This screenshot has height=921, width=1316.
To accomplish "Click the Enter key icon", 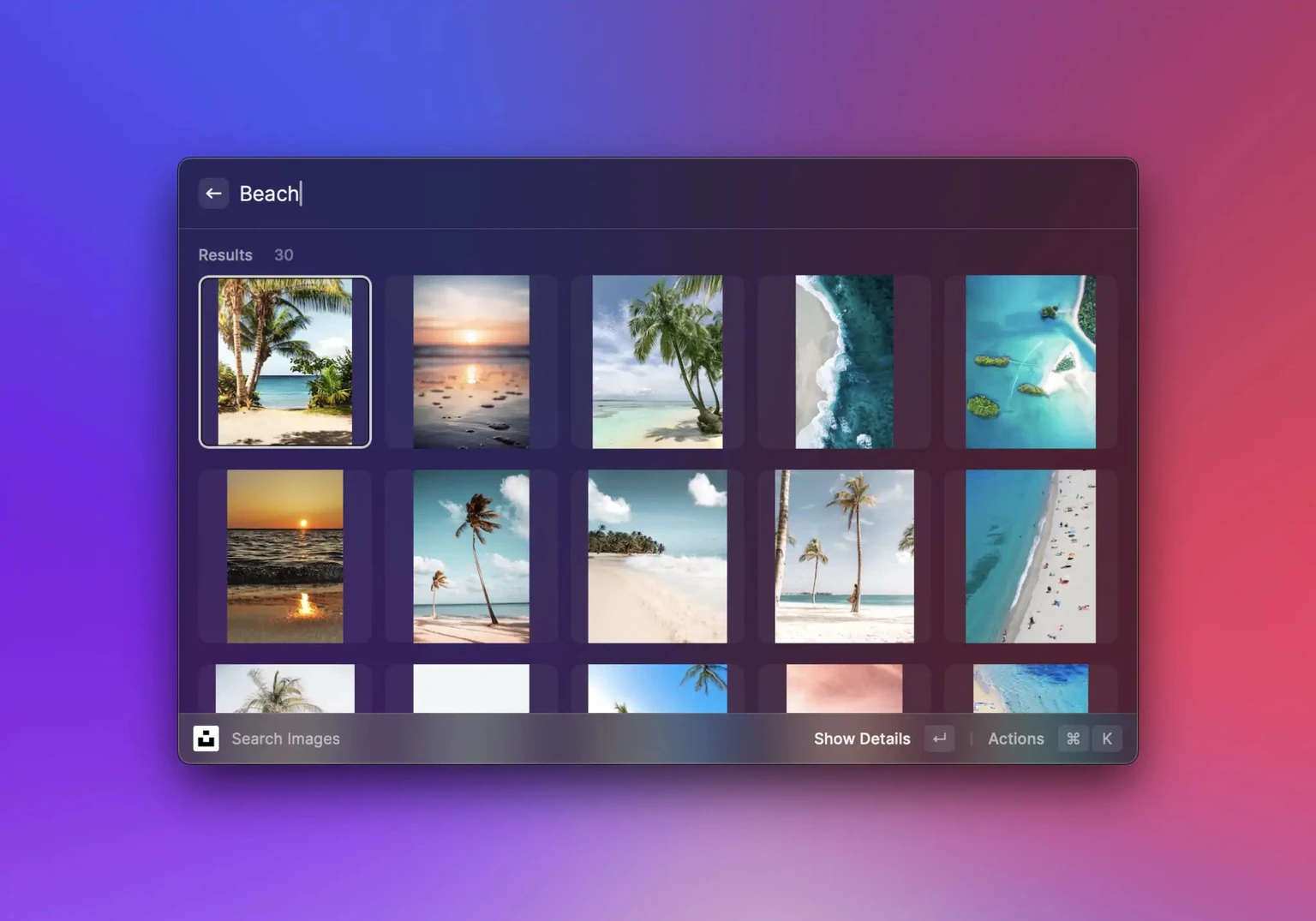I will 940,739.
